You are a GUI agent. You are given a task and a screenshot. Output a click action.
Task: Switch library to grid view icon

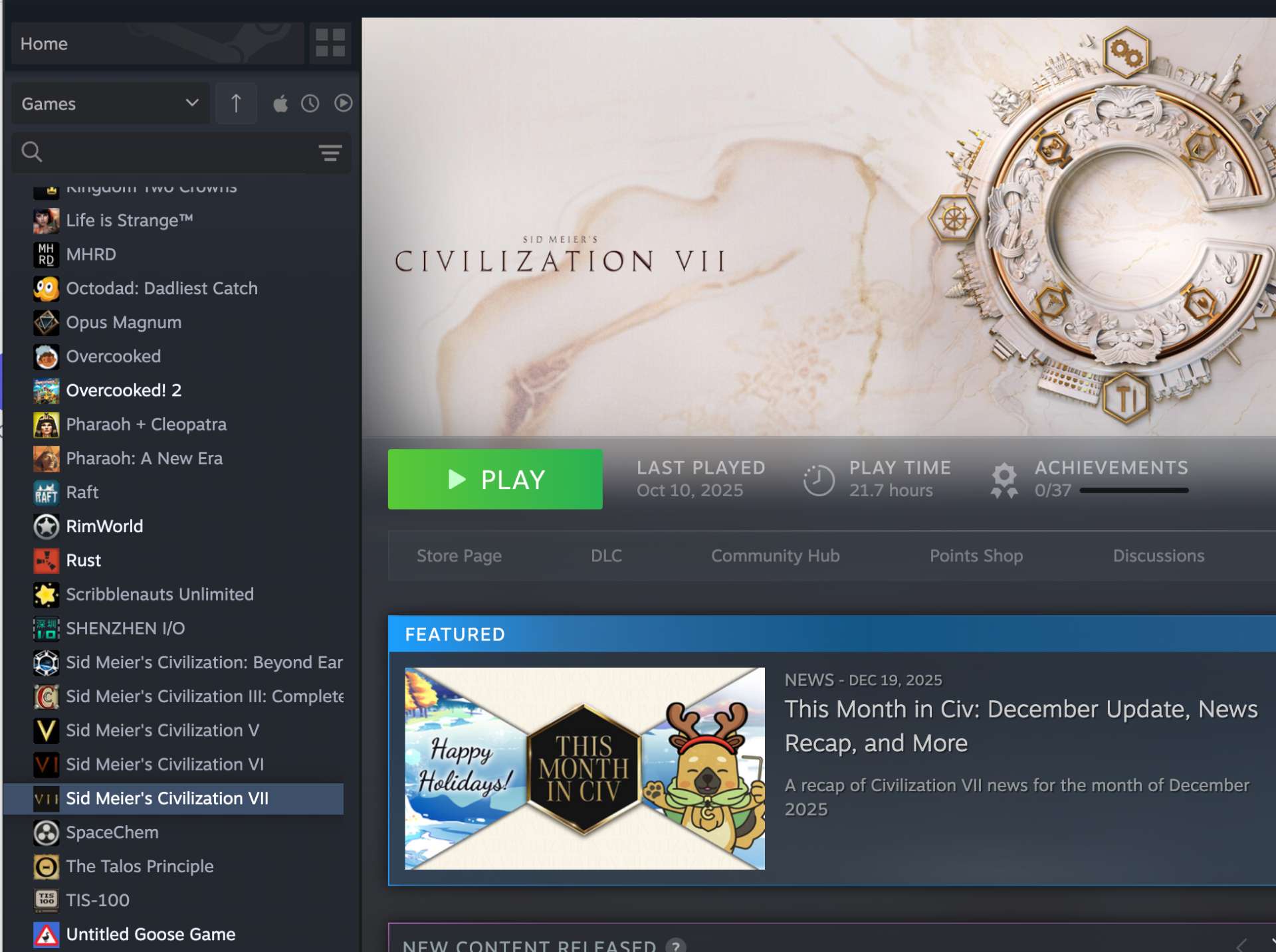click(x=330, y=43)
